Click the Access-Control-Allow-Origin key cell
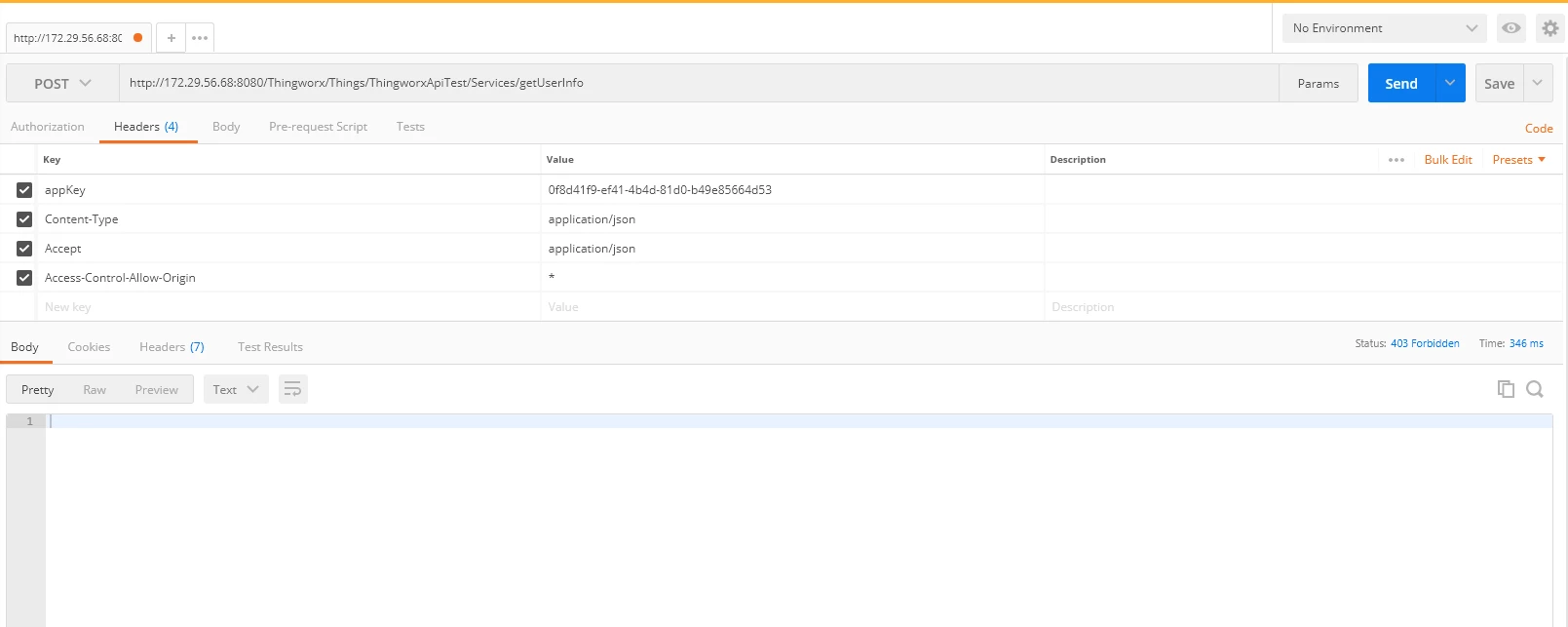Screen dimensions: 1568x627 (x=289, y=278)
